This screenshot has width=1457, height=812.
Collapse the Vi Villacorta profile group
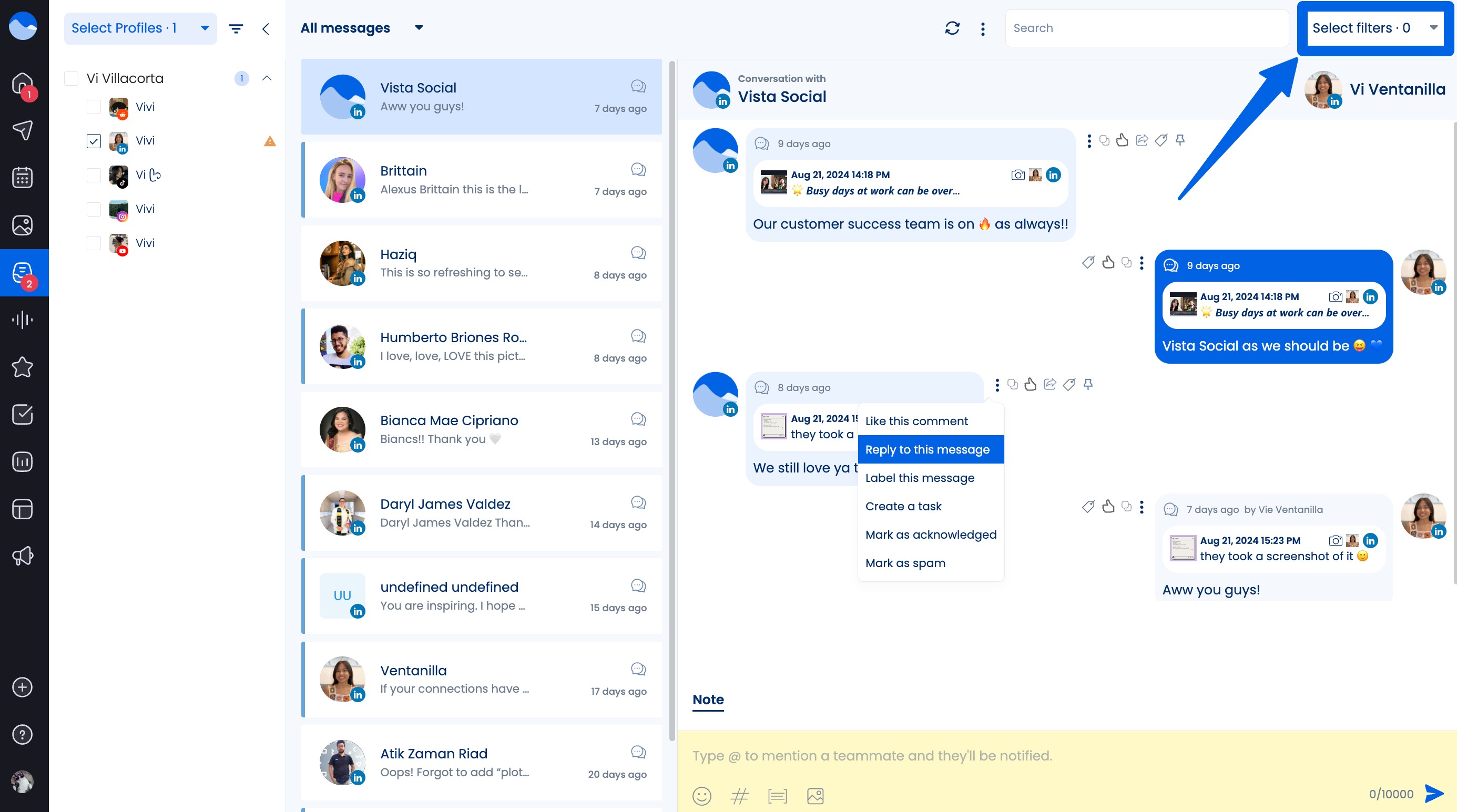click(267, 78)
